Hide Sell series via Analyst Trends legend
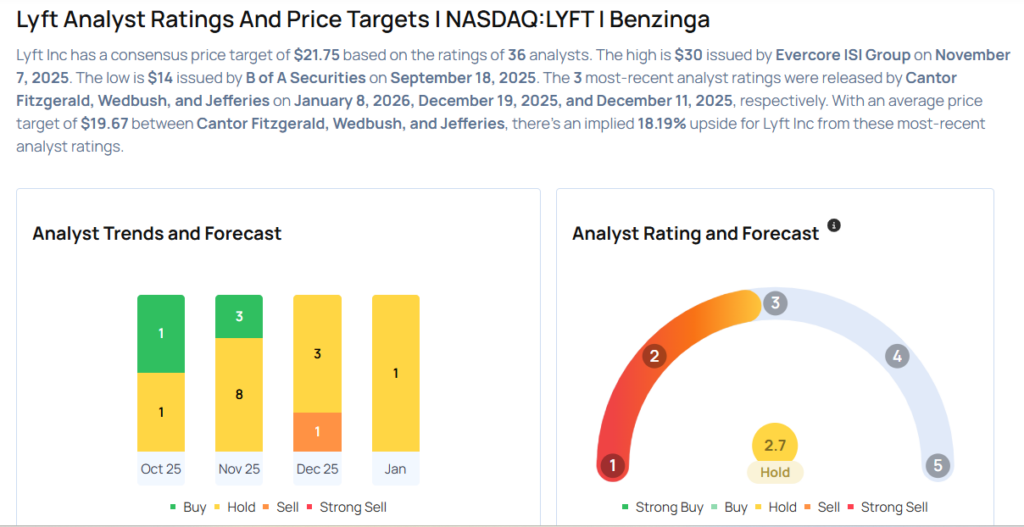Screen dimensions: 1024x527 (279, 507)
